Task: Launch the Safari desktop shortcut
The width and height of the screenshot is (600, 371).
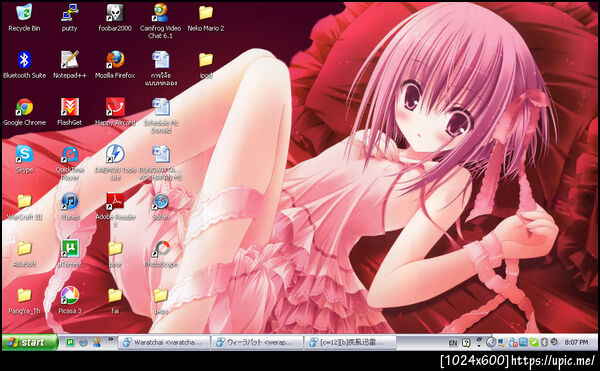Action: point(161,207)
